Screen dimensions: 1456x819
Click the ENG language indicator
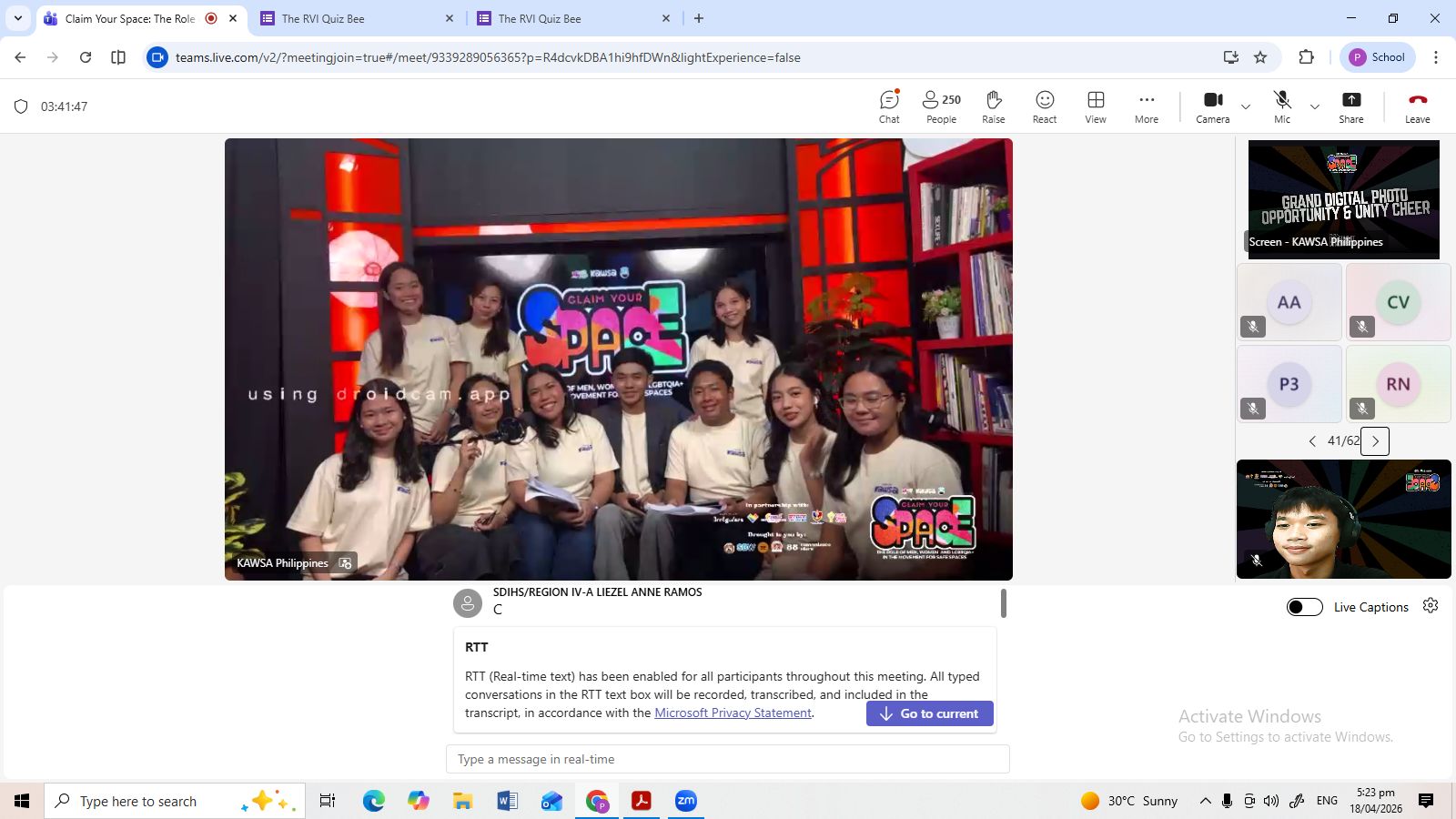coord(1327,801)
